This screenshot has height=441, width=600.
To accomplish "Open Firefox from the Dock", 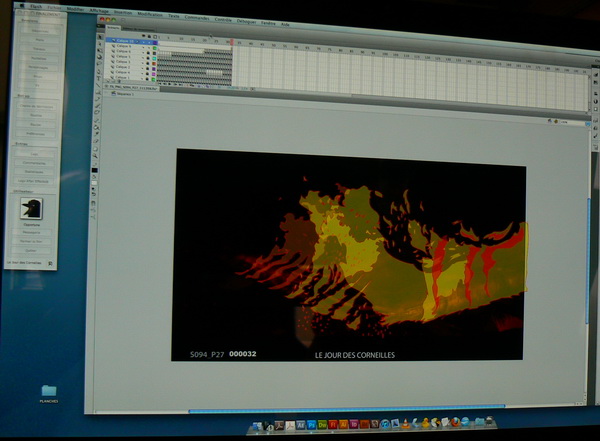I will click(456, 422).
